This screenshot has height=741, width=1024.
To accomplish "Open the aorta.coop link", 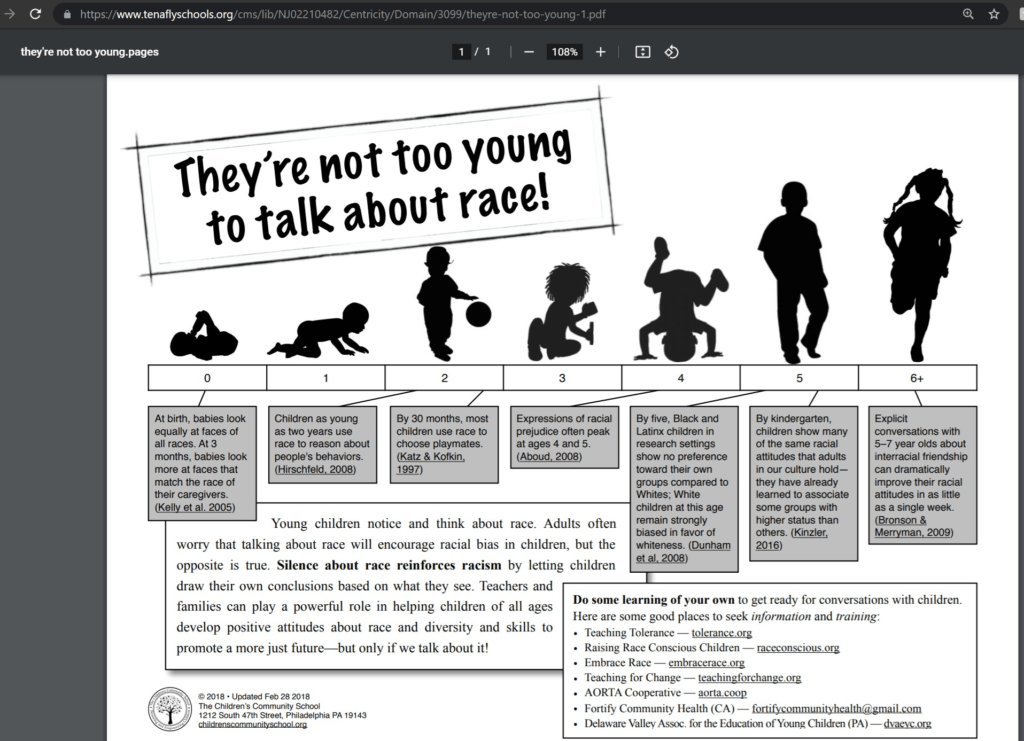I will [722, 692].
